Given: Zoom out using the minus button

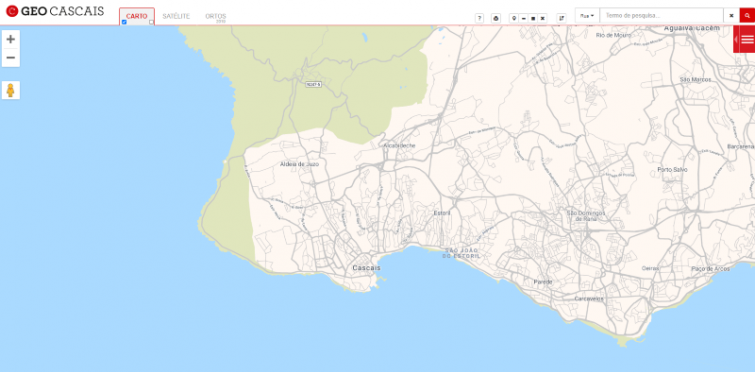Looking at the screenshot, I should 11,58.
